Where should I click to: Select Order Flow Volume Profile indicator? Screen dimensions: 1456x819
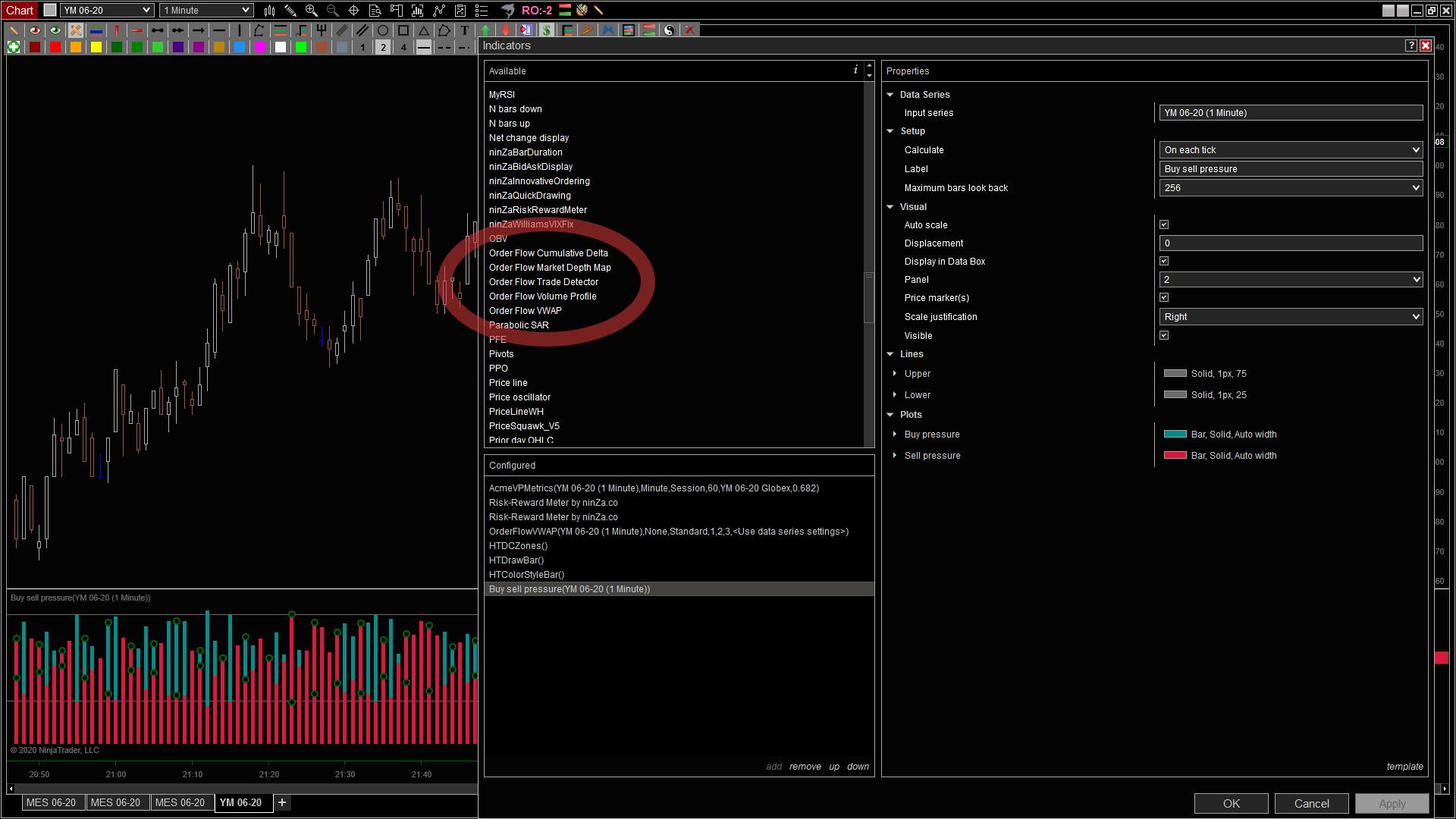[x=543, y=297]
